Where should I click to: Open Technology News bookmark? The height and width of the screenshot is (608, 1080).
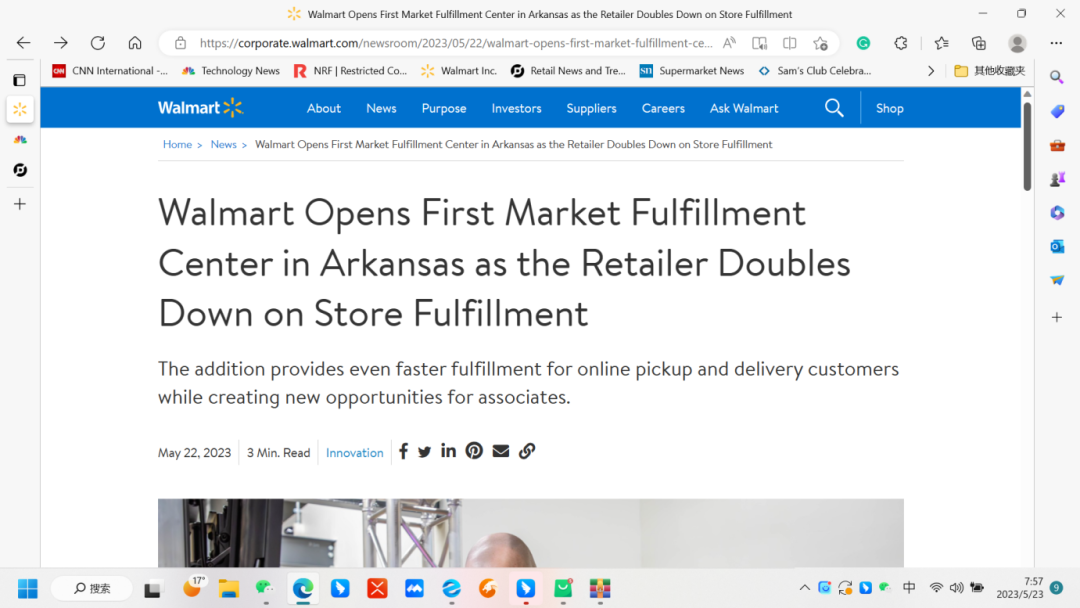[231, 71]
